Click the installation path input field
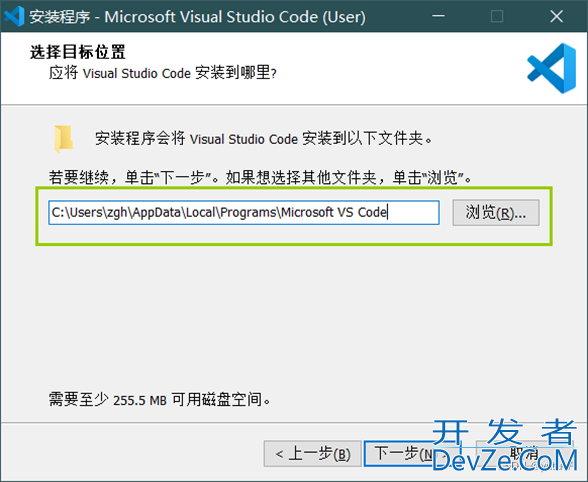Viewport: 588px width, 482px height. tap(244, 213)
